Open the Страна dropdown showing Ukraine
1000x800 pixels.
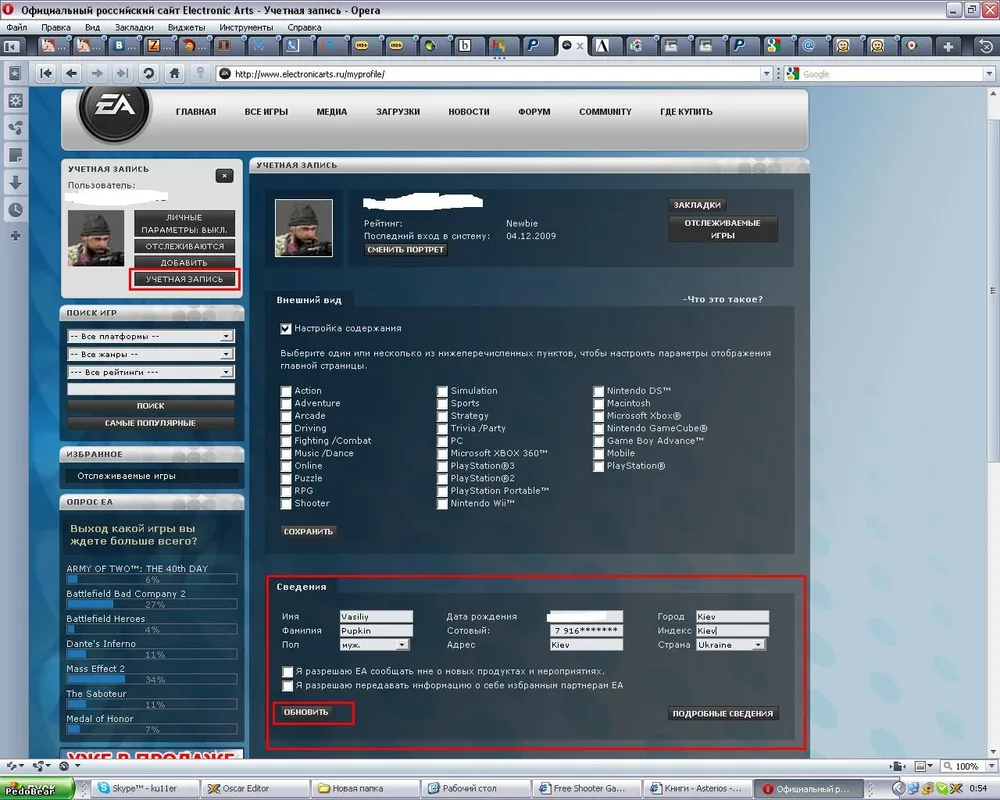tap(731, 645)
